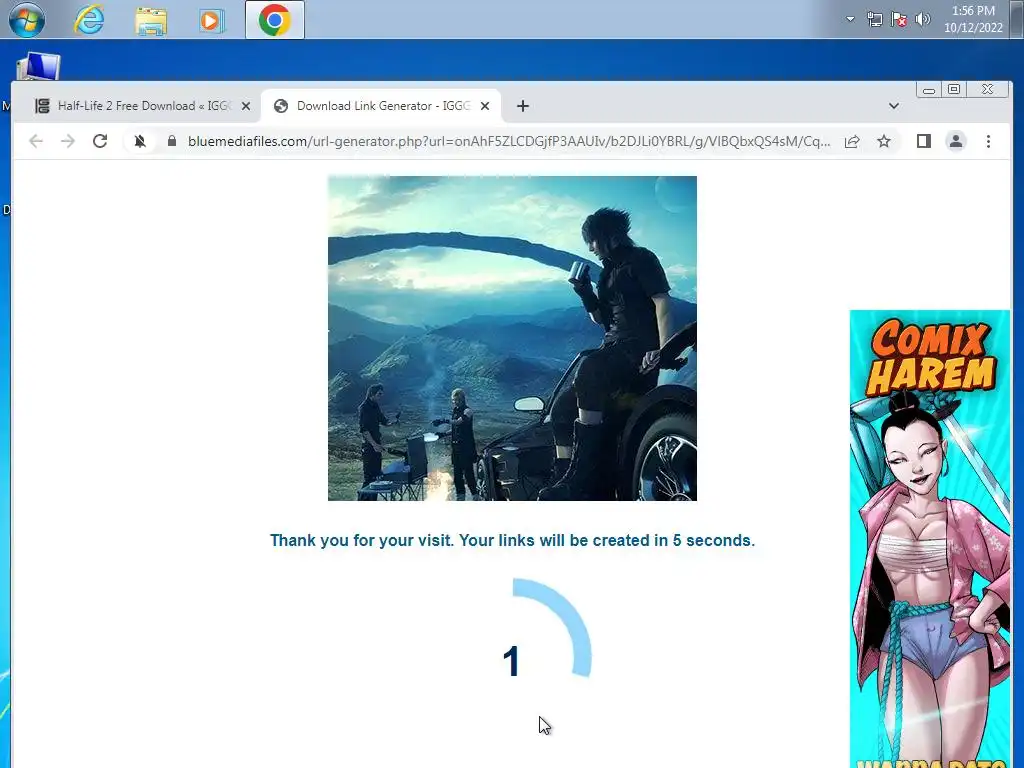Click the Action Center flag icon
This screenshot has width=1024, height=768.
[899, 19]
